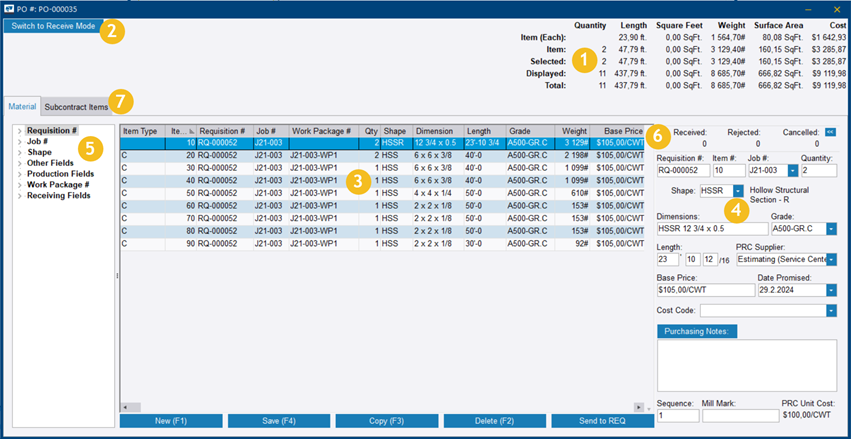Open the PRC Supplier dropdown
This screenshot has height=439, width=851.
point(832,260)
